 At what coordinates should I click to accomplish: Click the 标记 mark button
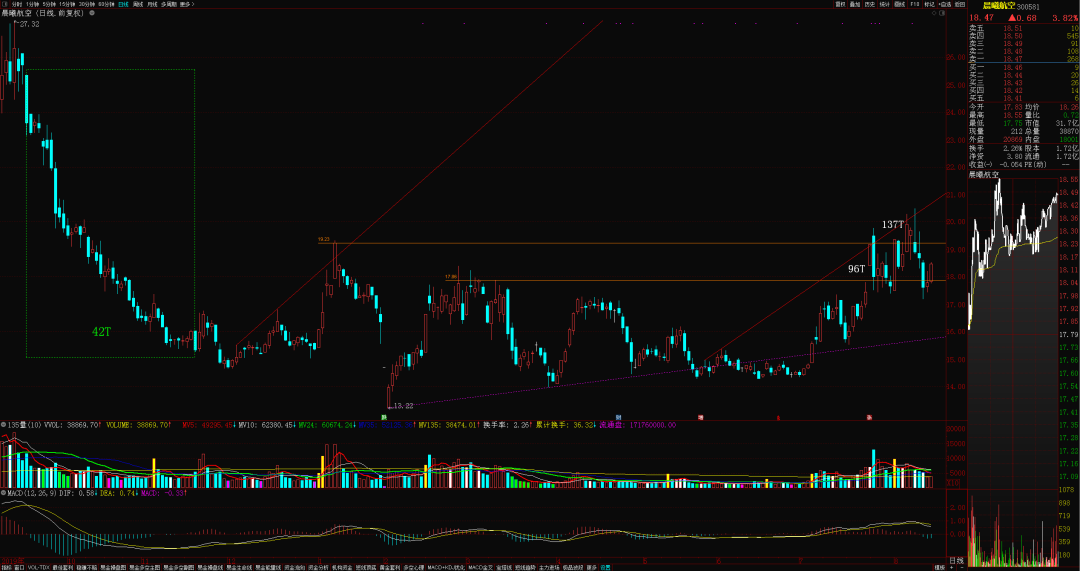point(930,4)
